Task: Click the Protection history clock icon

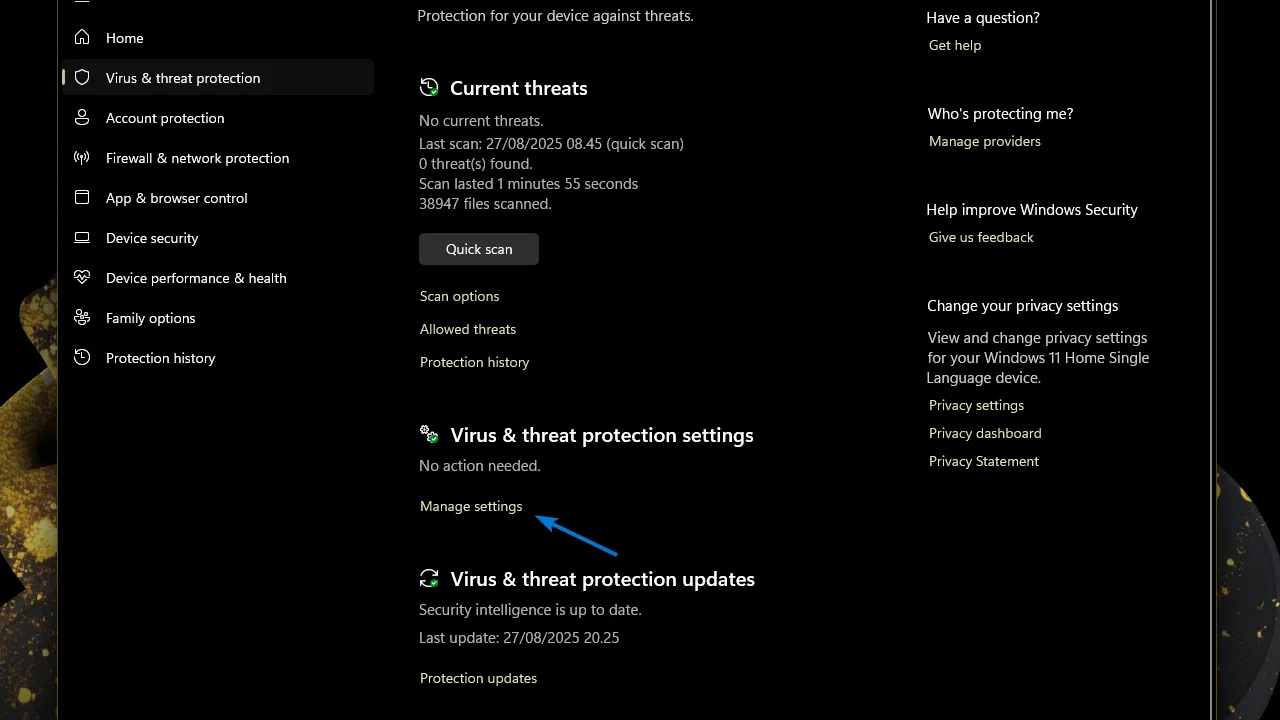Action: pyautogui.click(x=82, y=358)
